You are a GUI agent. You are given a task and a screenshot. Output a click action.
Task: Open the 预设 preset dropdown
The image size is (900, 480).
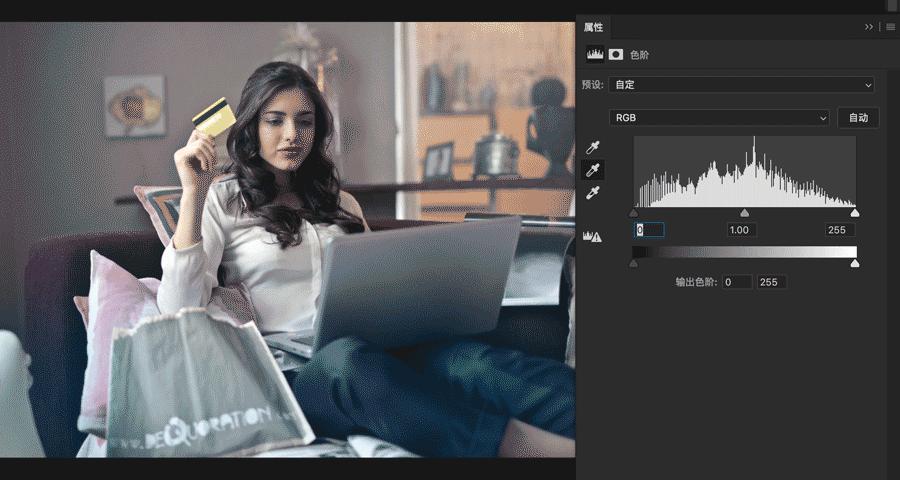[x=741, y=85]
